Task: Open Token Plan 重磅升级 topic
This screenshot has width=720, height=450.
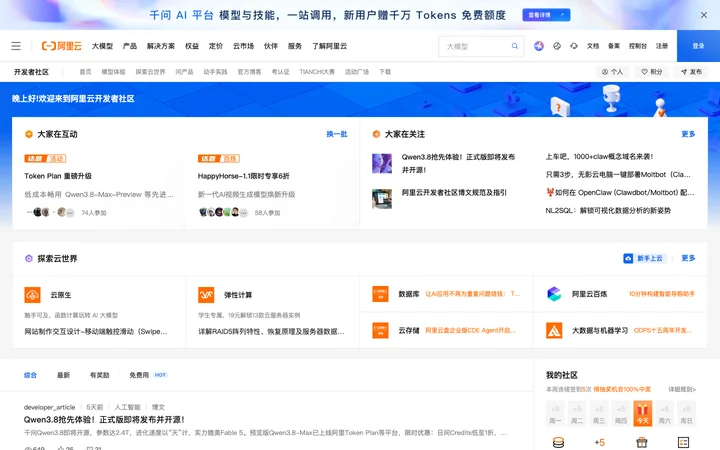Action: coord(58,176)
